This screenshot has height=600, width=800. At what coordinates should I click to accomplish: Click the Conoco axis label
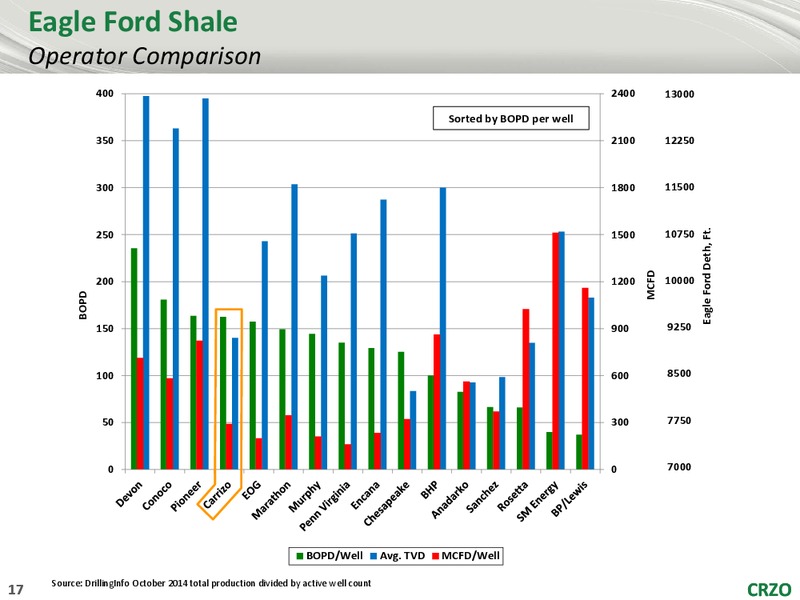point(157,495)
